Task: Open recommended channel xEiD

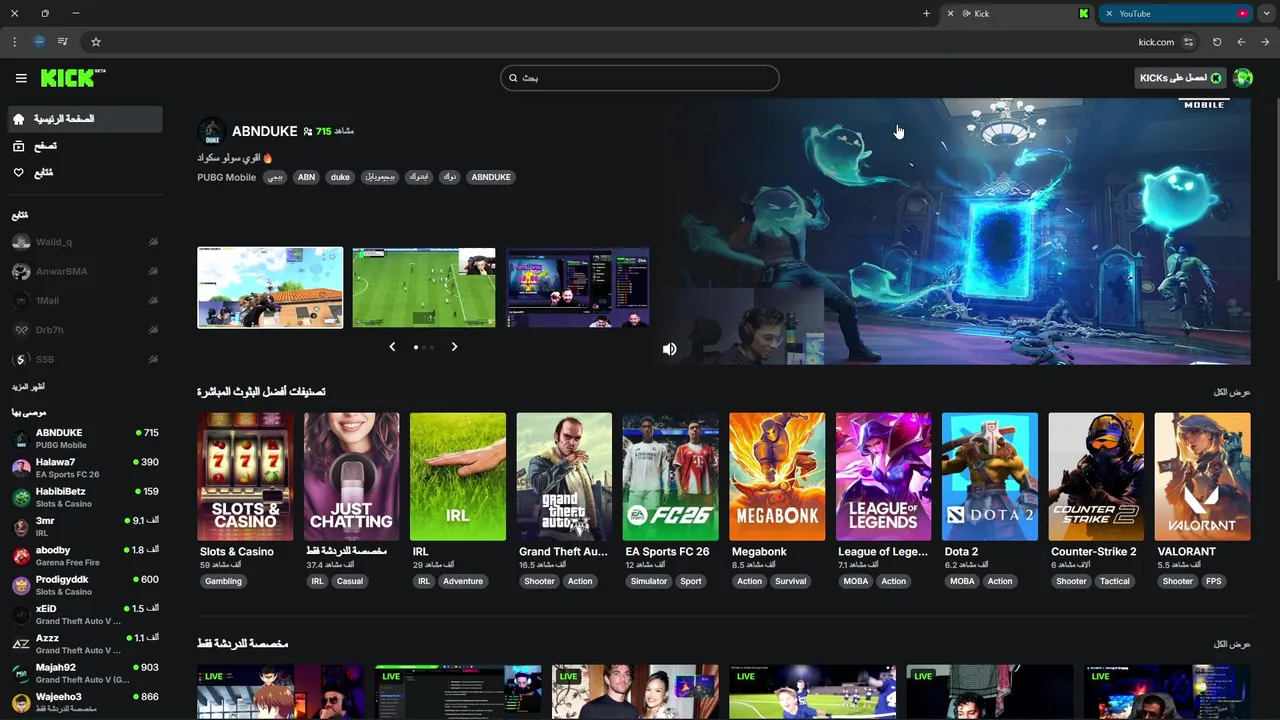Action: pyautogui.click(x=85, y=614)
